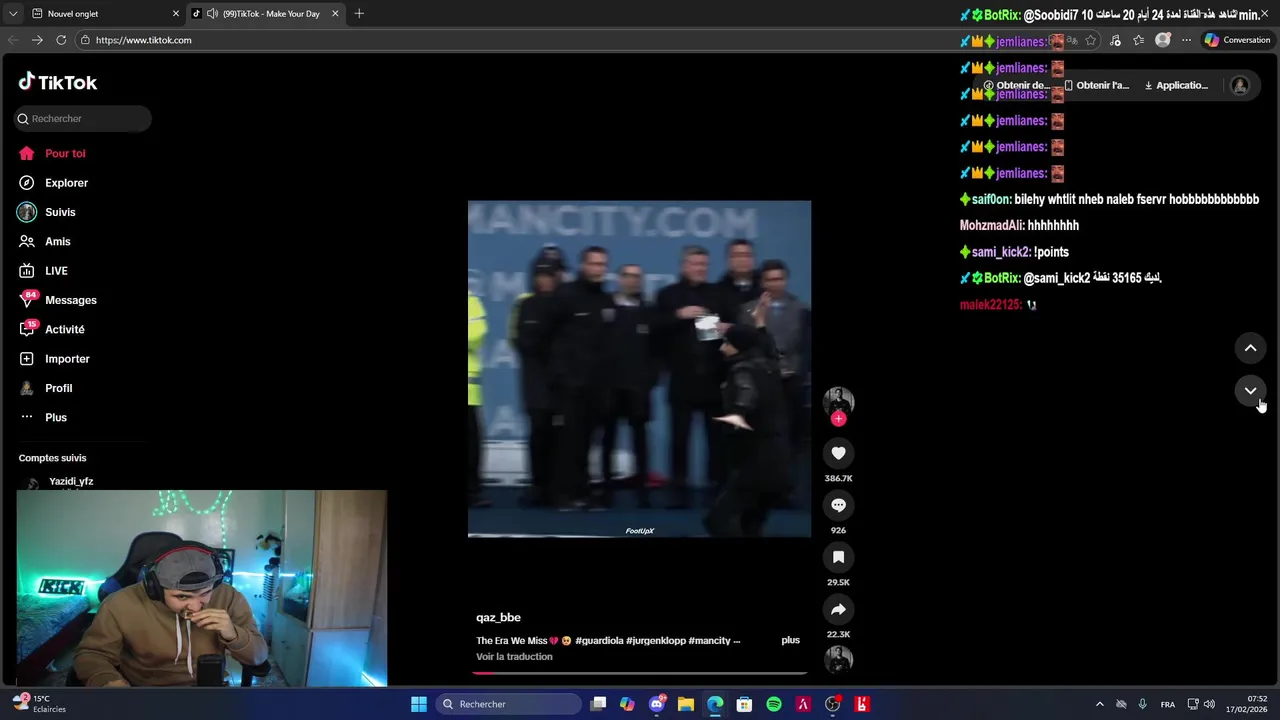Focus the TikTok Rechercher search field
Screen dimensions: 1280x720
point(83,118)
